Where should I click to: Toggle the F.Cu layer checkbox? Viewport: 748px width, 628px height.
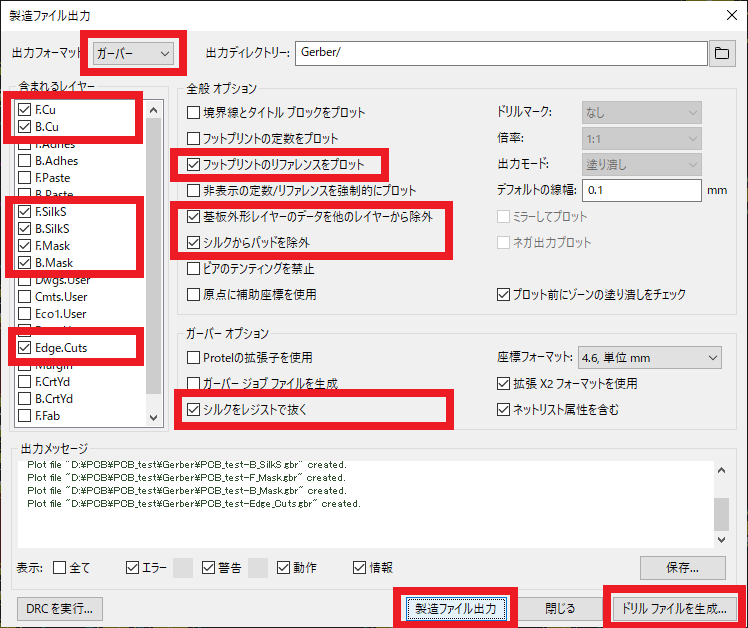coord(25,109)
